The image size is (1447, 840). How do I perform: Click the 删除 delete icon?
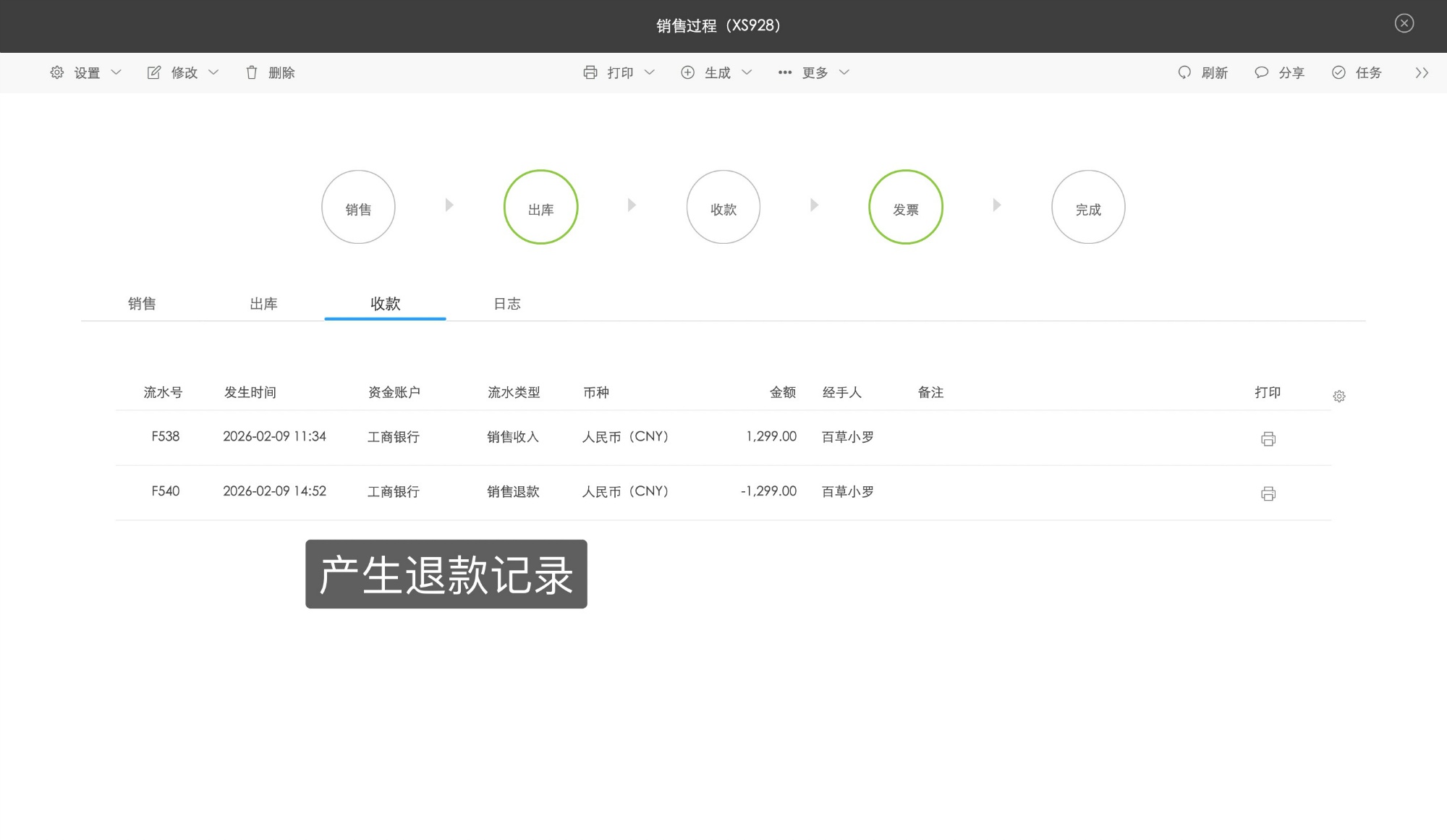252,72
